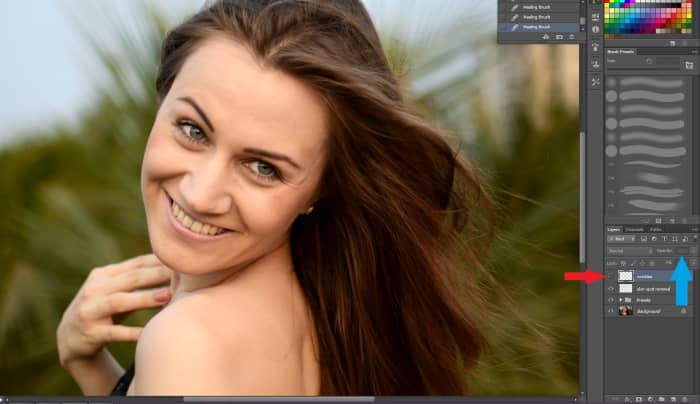Screen dimensions: 700x404
Task: Switch to the Paths tab
Action: pyautogui.click(x=656, y=229)
